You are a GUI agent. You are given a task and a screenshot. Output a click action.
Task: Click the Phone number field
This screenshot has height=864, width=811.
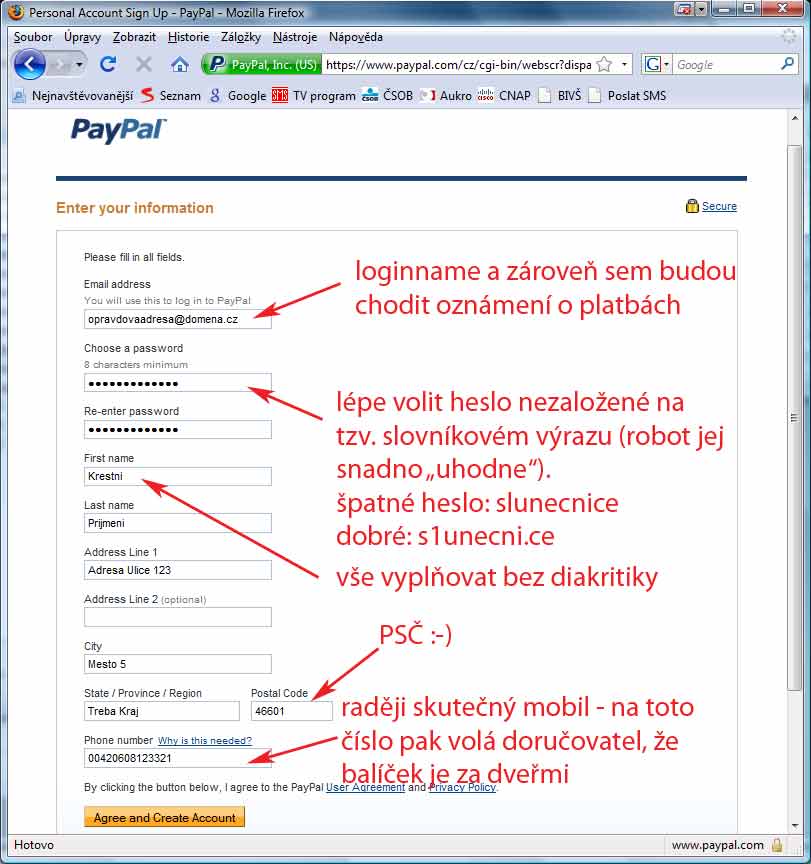point(177,758)
